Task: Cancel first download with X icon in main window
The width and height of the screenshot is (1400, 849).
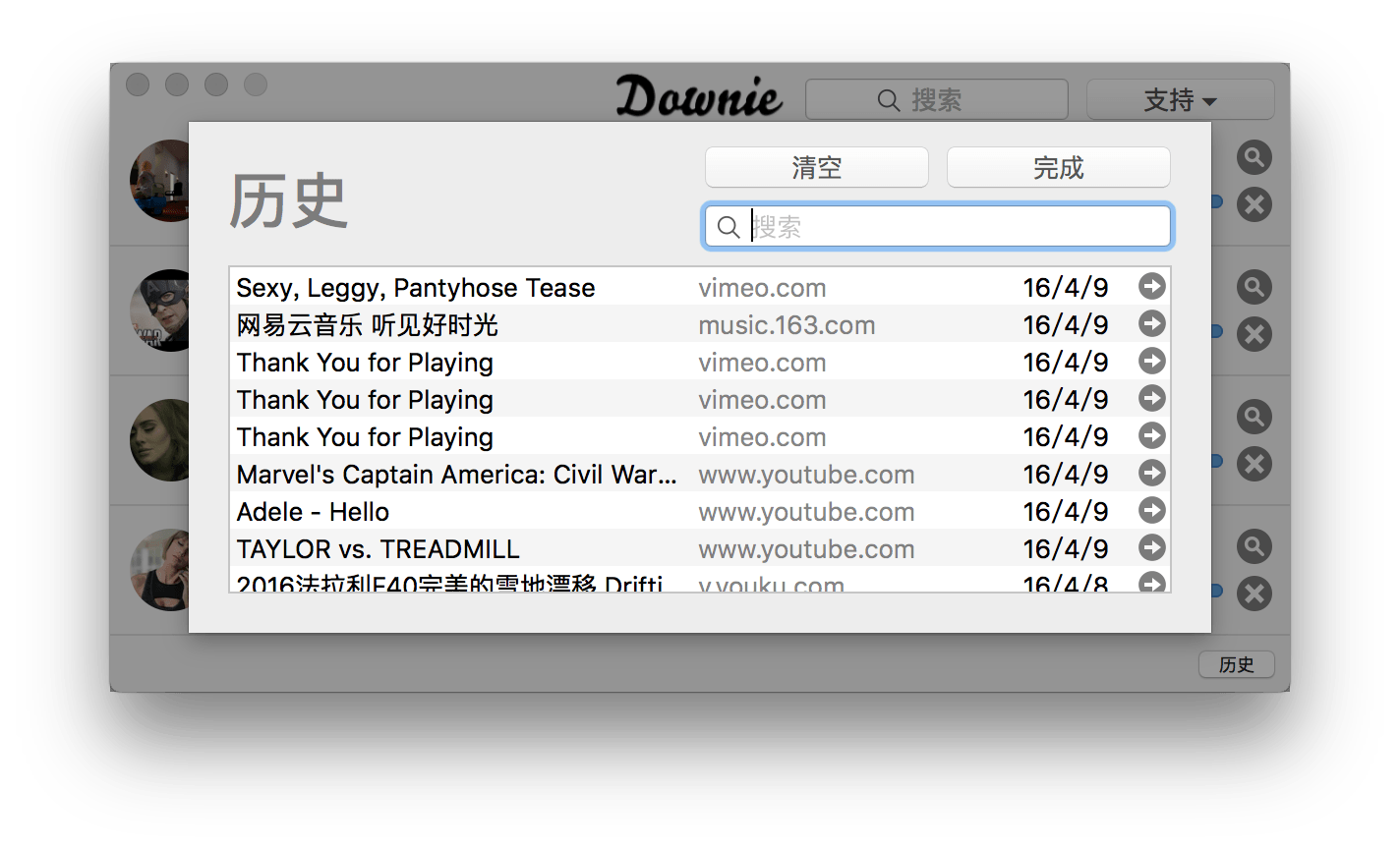Action: click(x=1254, y=204)
